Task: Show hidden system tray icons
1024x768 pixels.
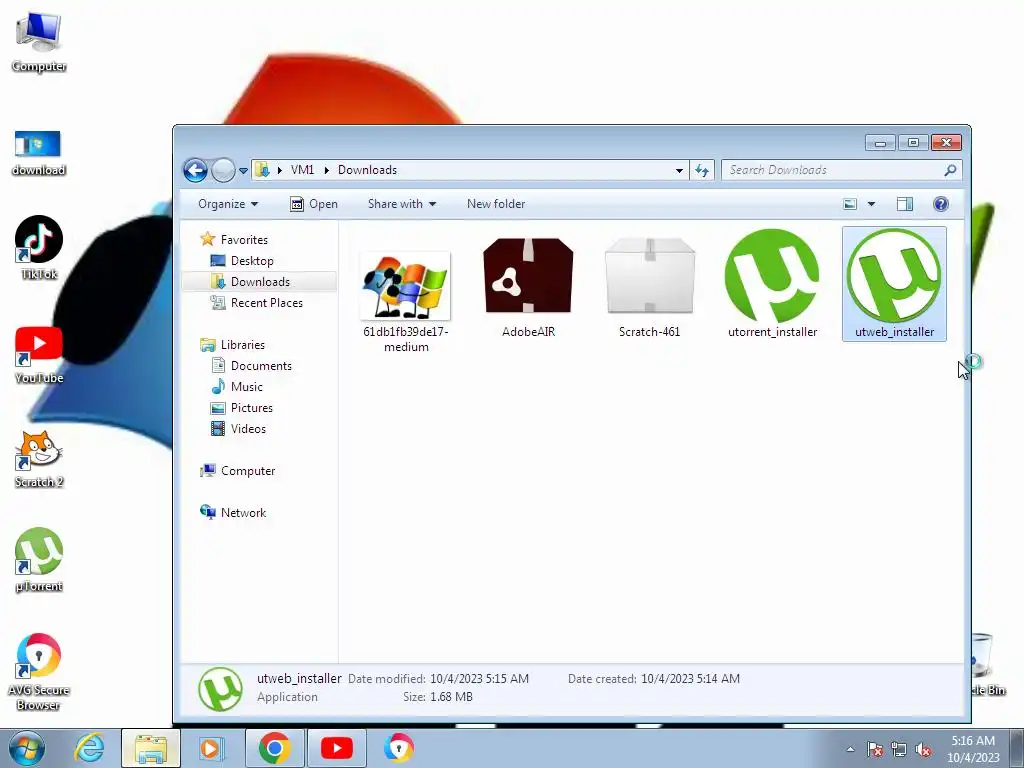Action: click(850, 749)
